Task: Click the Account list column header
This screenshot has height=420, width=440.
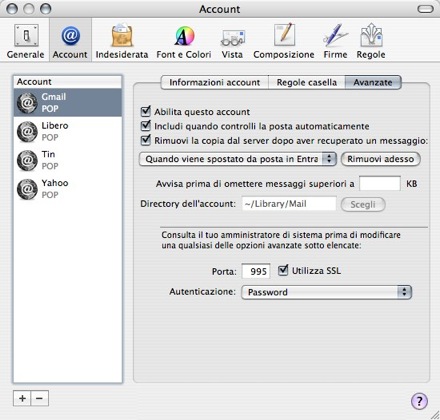Action: 68,82
